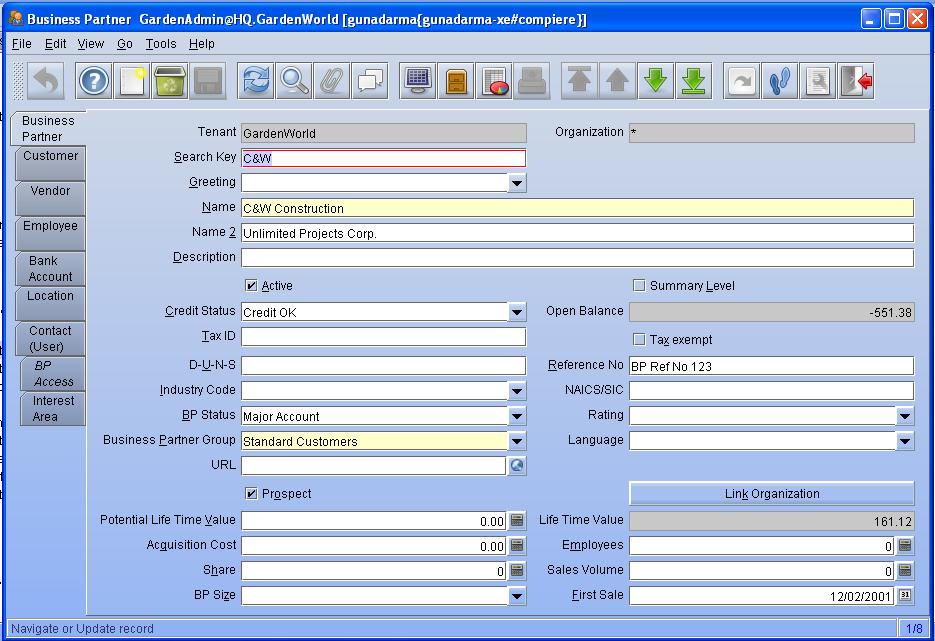935x641 pixels.
Task: Refresh data with the blue arrows icon
Action: click(256, 80)
